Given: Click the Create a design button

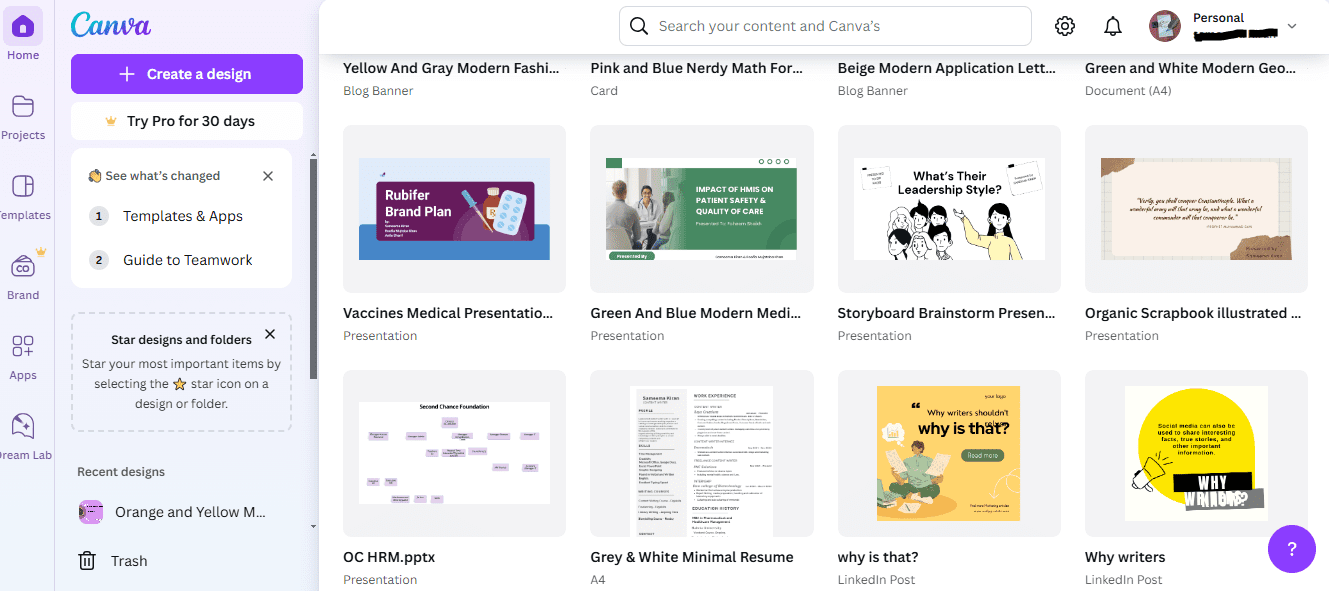Looking at the screenshot, I should 186,74.
